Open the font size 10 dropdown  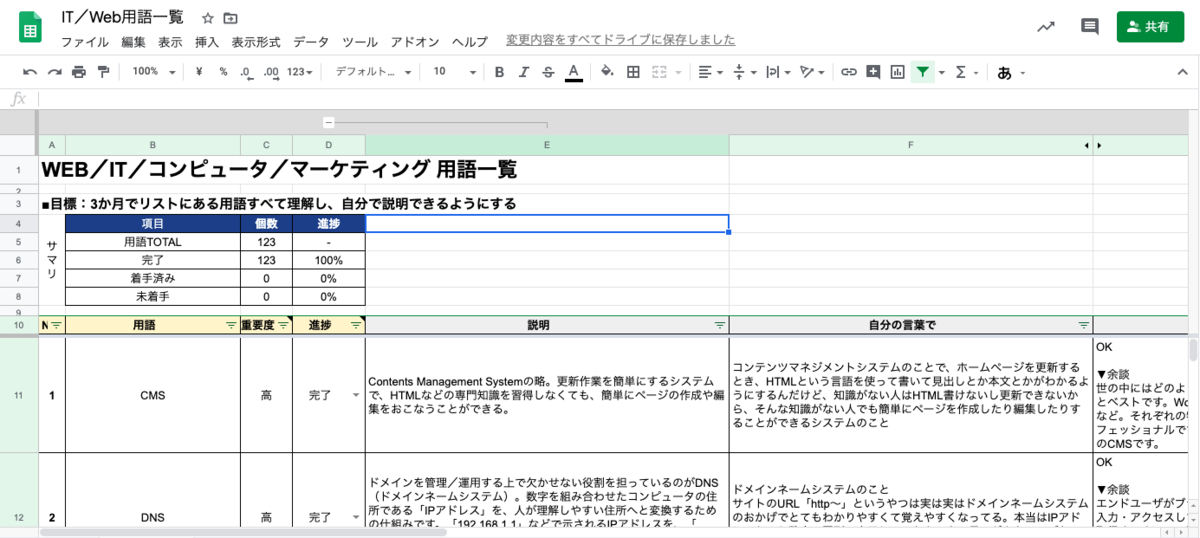click(x=455, y=72)
